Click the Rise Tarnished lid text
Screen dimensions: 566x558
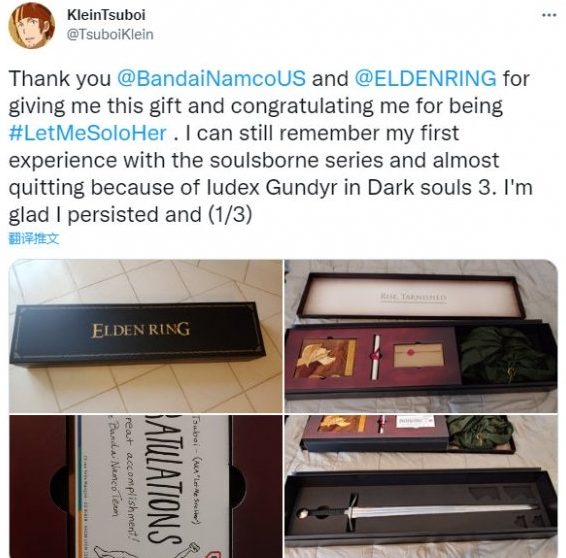[413, 297]
